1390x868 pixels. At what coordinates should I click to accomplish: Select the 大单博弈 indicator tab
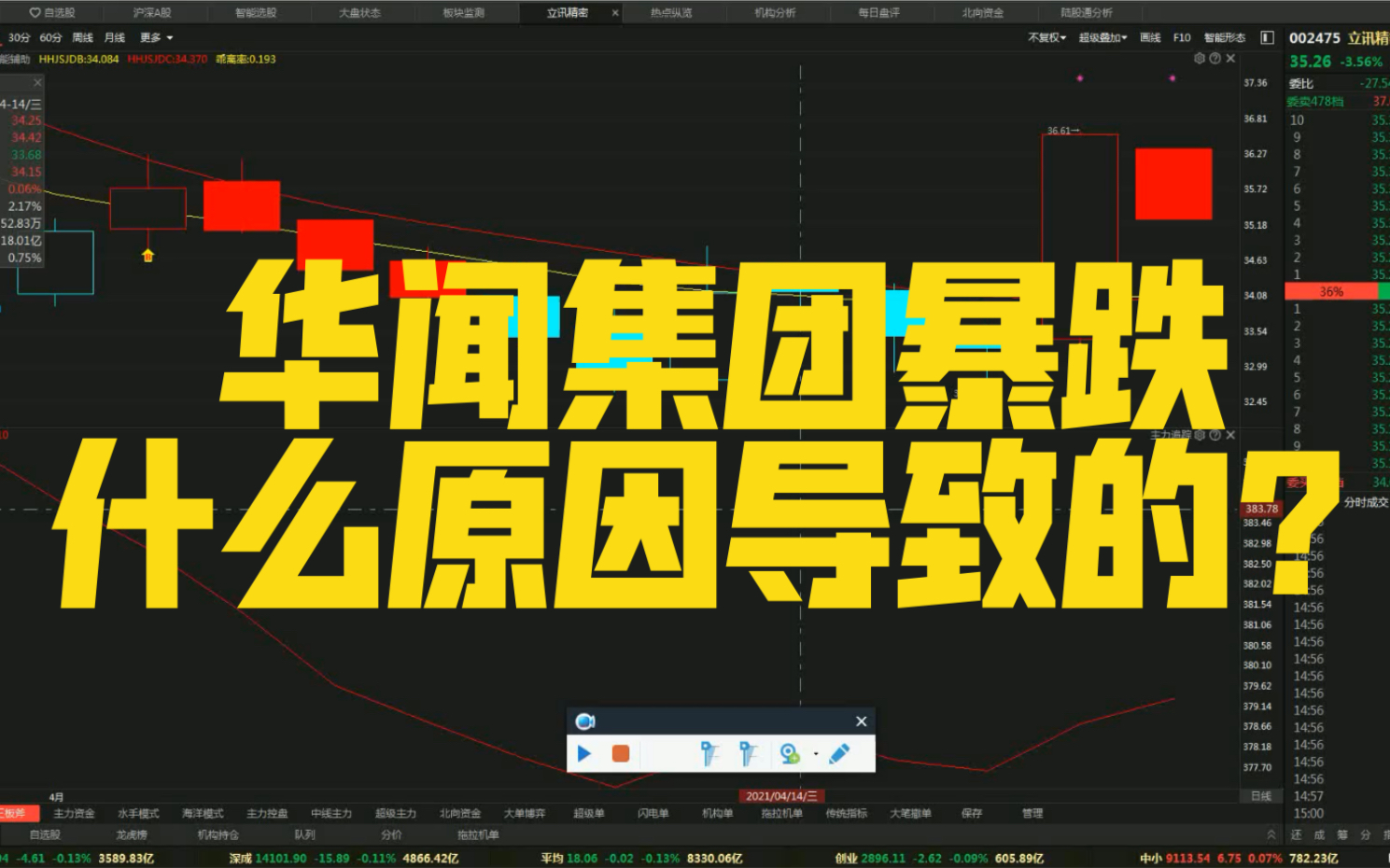[x=525, y=813]
